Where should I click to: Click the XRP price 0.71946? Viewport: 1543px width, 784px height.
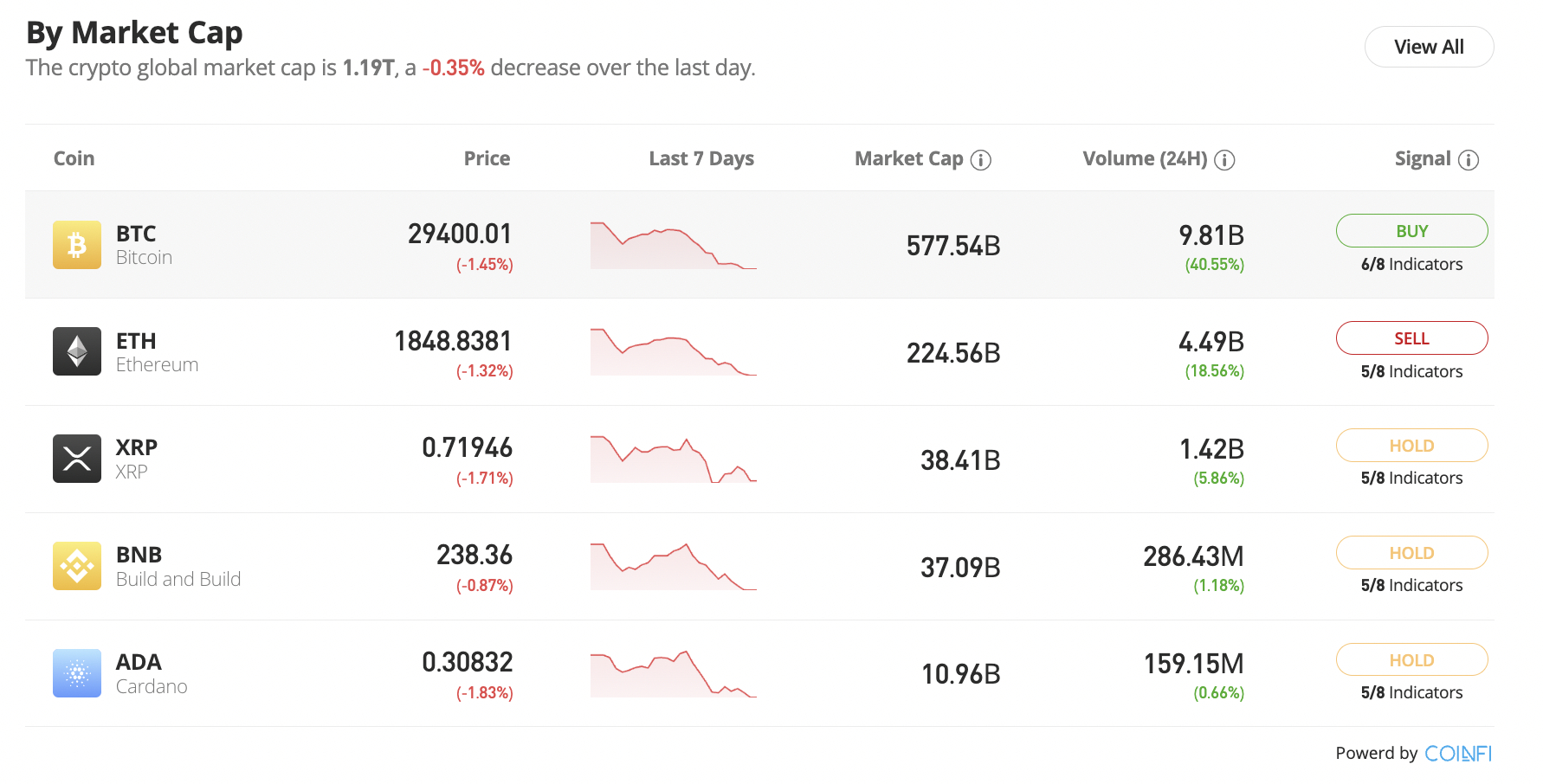tap(467, 447)
